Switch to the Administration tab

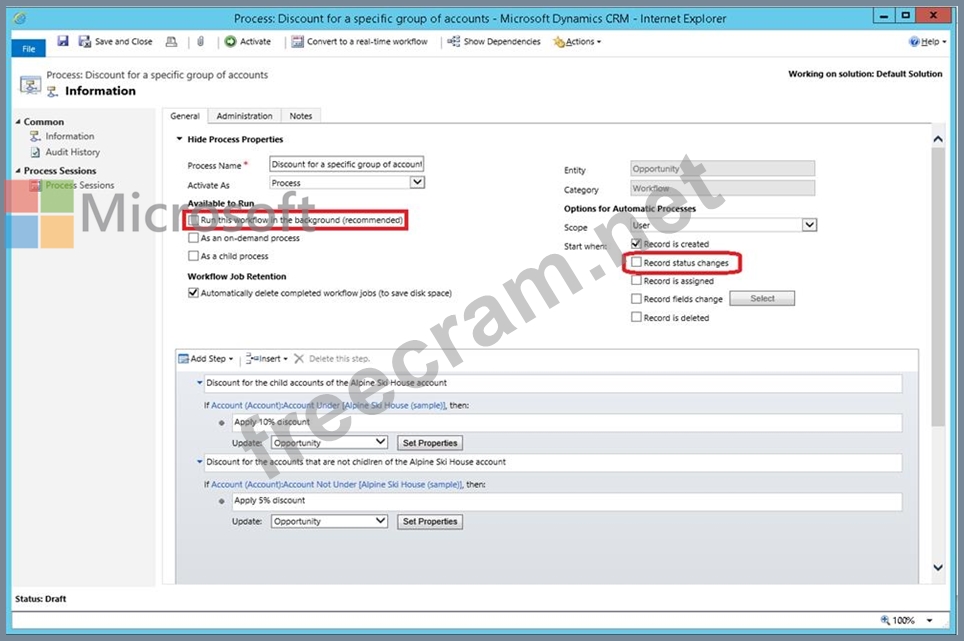[244, 116]
